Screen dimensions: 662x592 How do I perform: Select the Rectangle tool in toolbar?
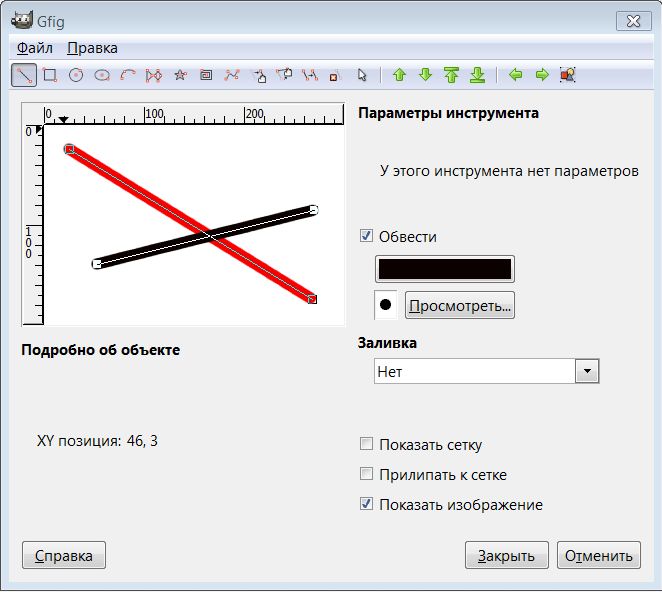pyautogui.click(x=50, y=75)
